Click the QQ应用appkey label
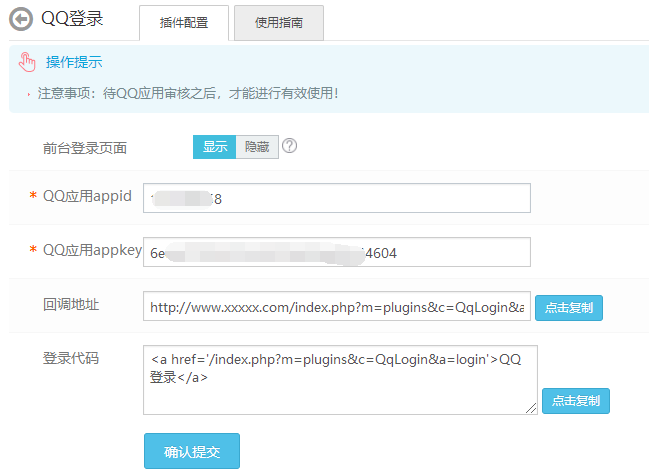649x471 pixels. click(x=92, y=250)
